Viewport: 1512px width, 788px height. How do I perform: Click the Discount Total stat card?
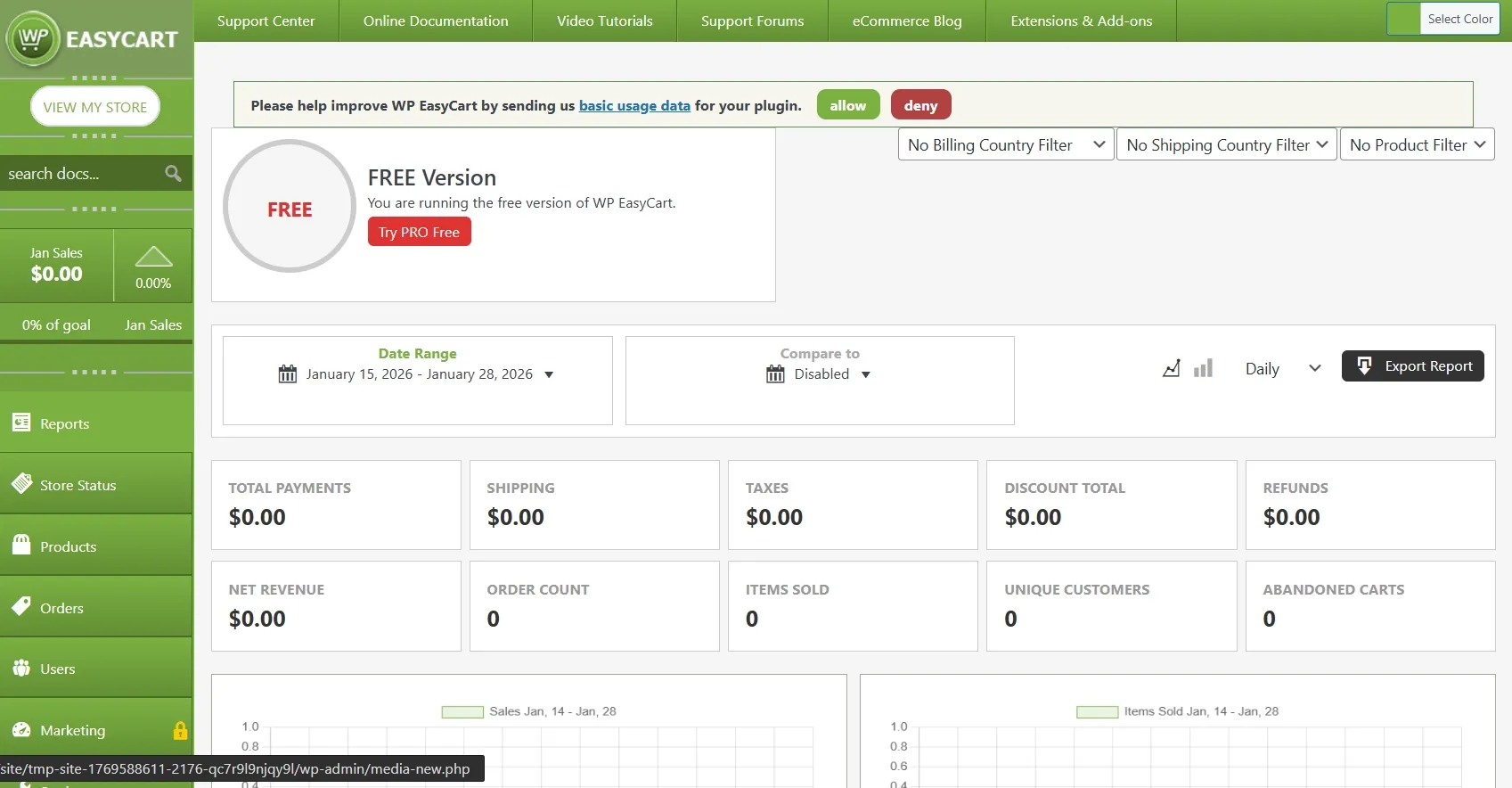[x=1112, y=505]
